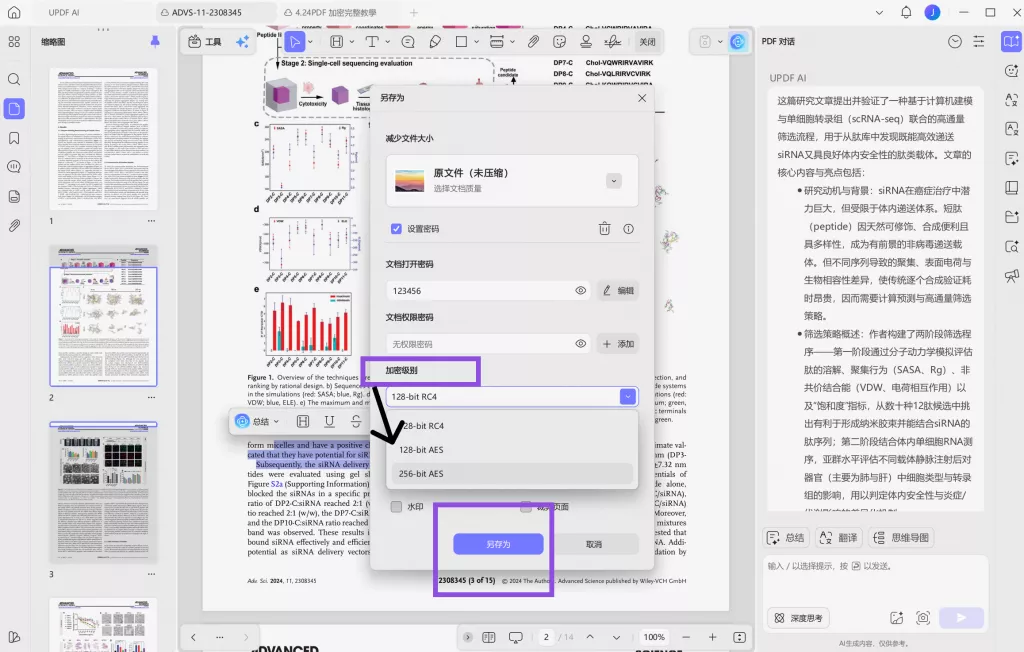Image resolution: width=1024 pixels, height=652 pixels.
Task: Show password info icon in dialog
Action: tap(628, 229)
